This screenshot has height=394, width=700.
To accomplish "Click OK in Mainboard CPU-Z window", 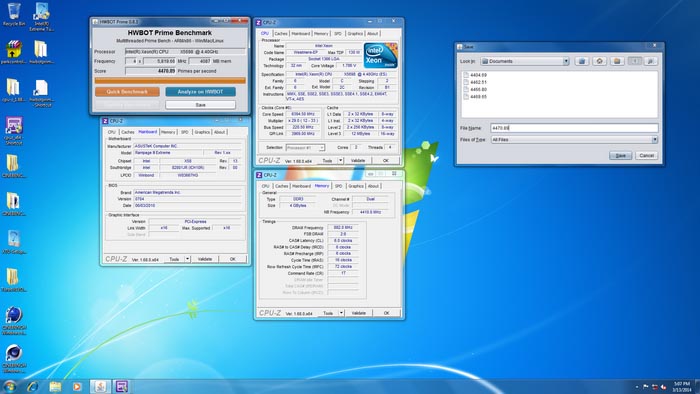I will (x=233, y=259).
